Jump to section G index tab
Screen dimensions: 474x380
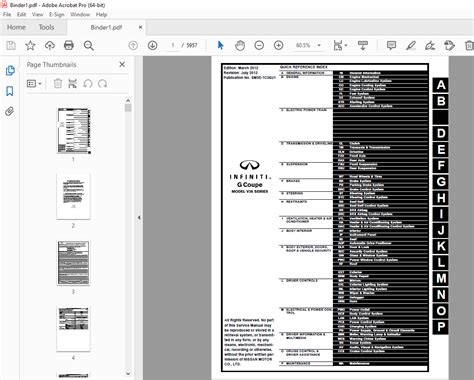tap(441, 182)
